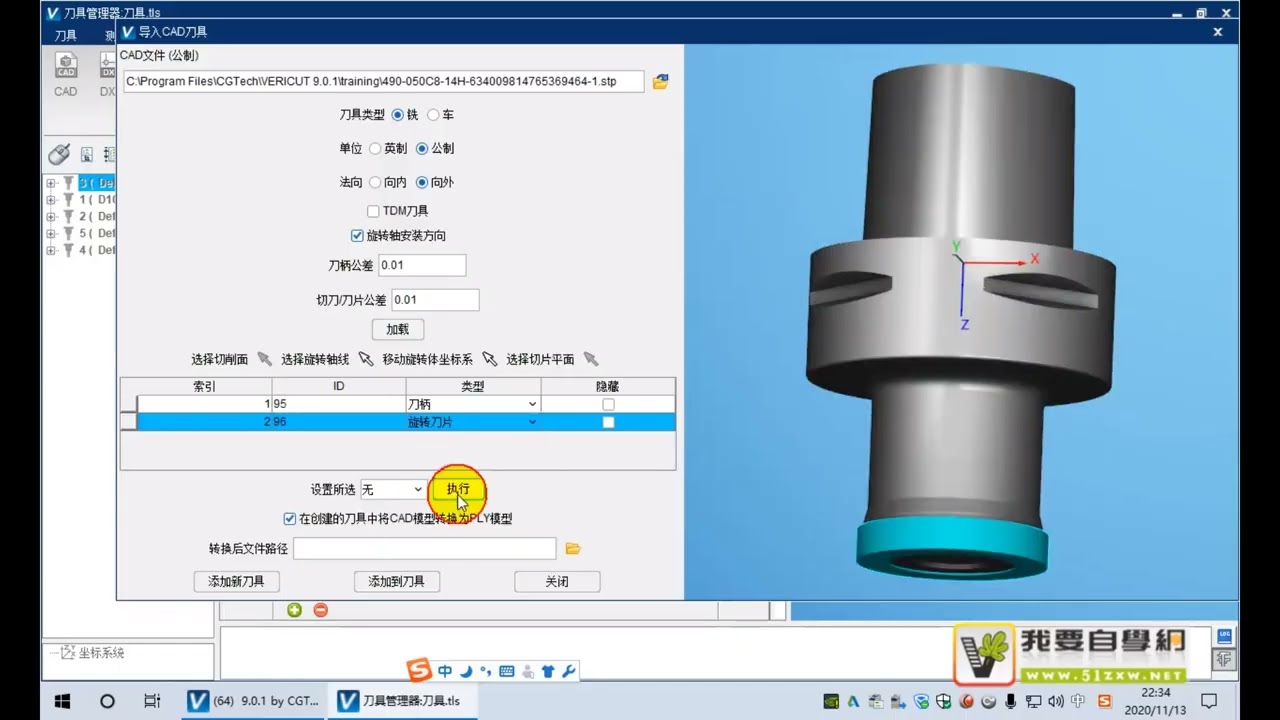
Task: Click 关闭 to close the dialog
Action: click(557, 581)
